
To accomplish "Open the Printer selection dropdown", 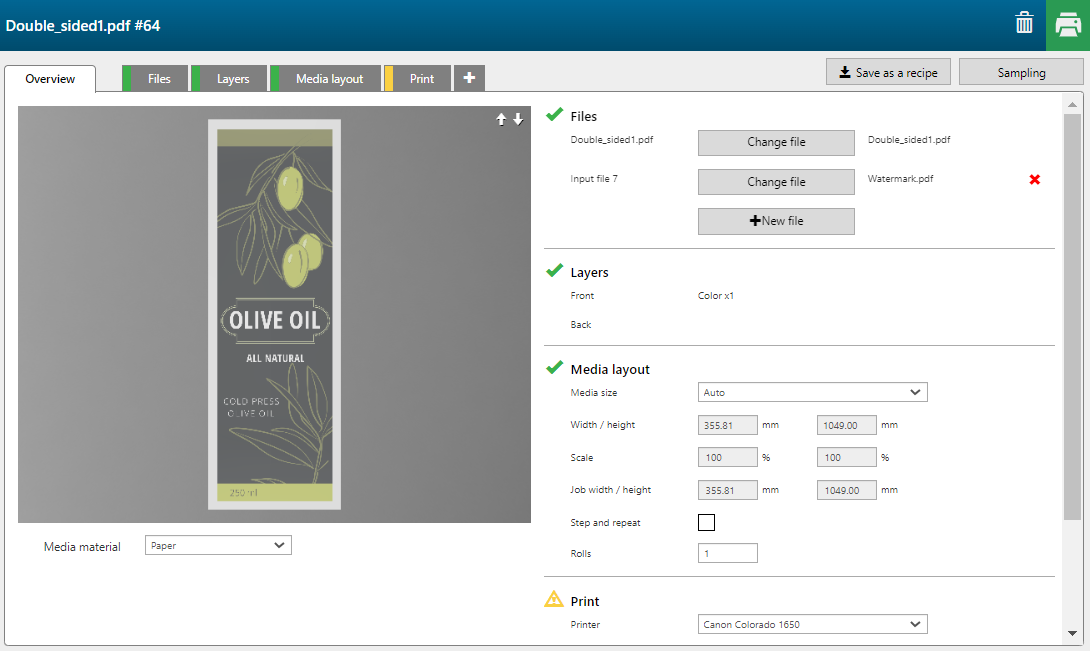I will (811, 625).
